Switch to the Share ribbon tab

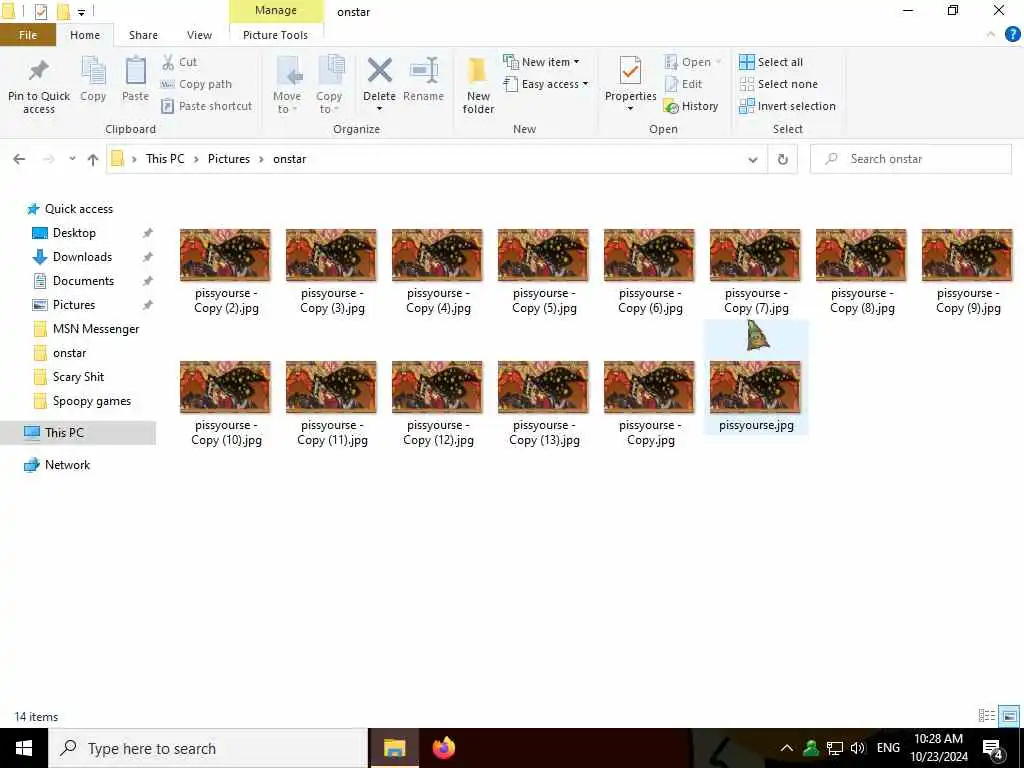coord(143,35)
